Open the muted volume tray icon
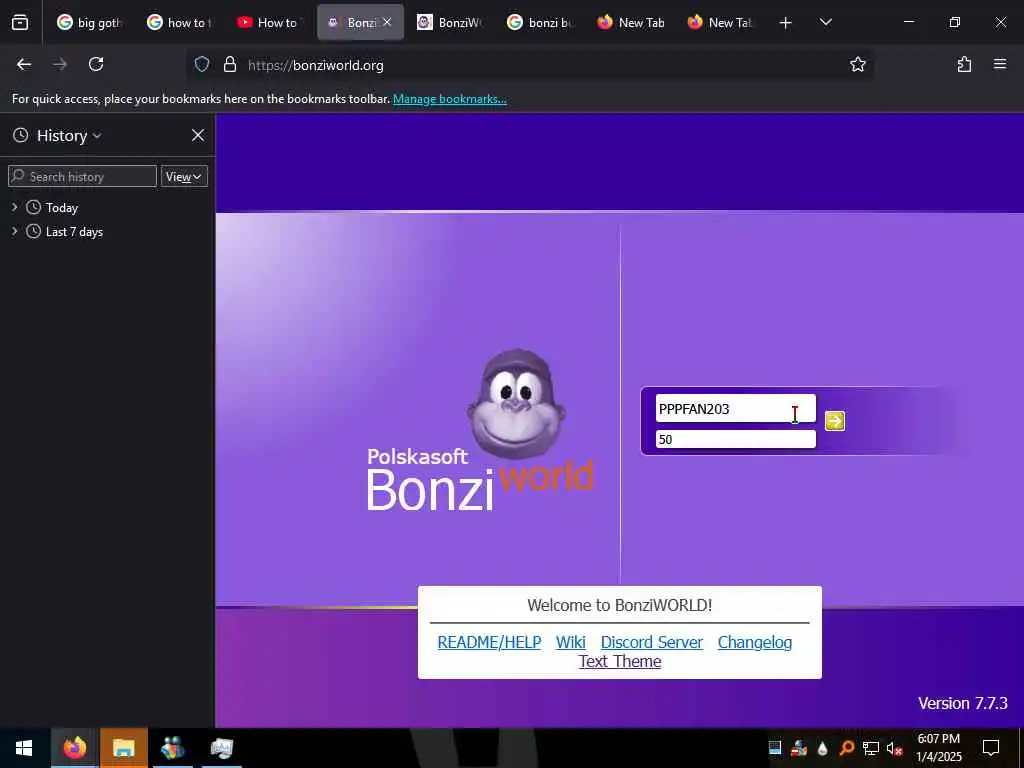 [894, 748]
